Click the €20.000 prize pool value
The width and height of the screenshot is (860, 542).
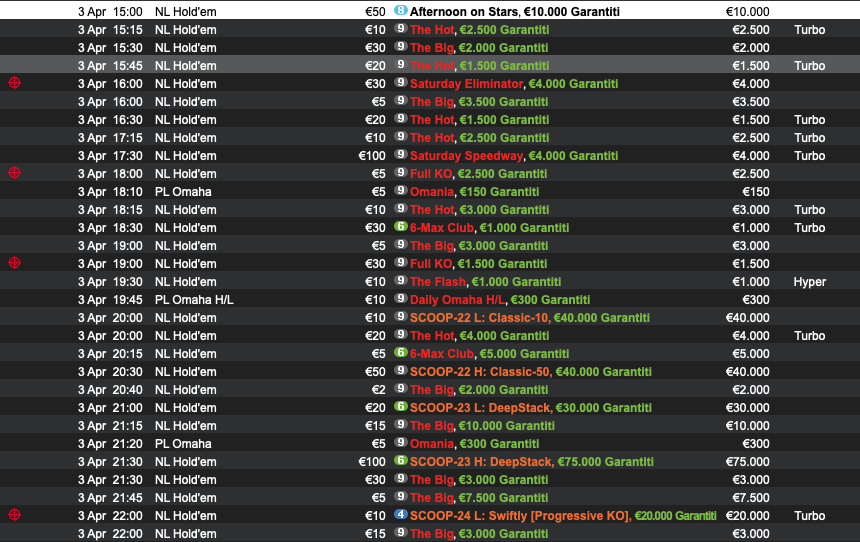tap(748, 516)
